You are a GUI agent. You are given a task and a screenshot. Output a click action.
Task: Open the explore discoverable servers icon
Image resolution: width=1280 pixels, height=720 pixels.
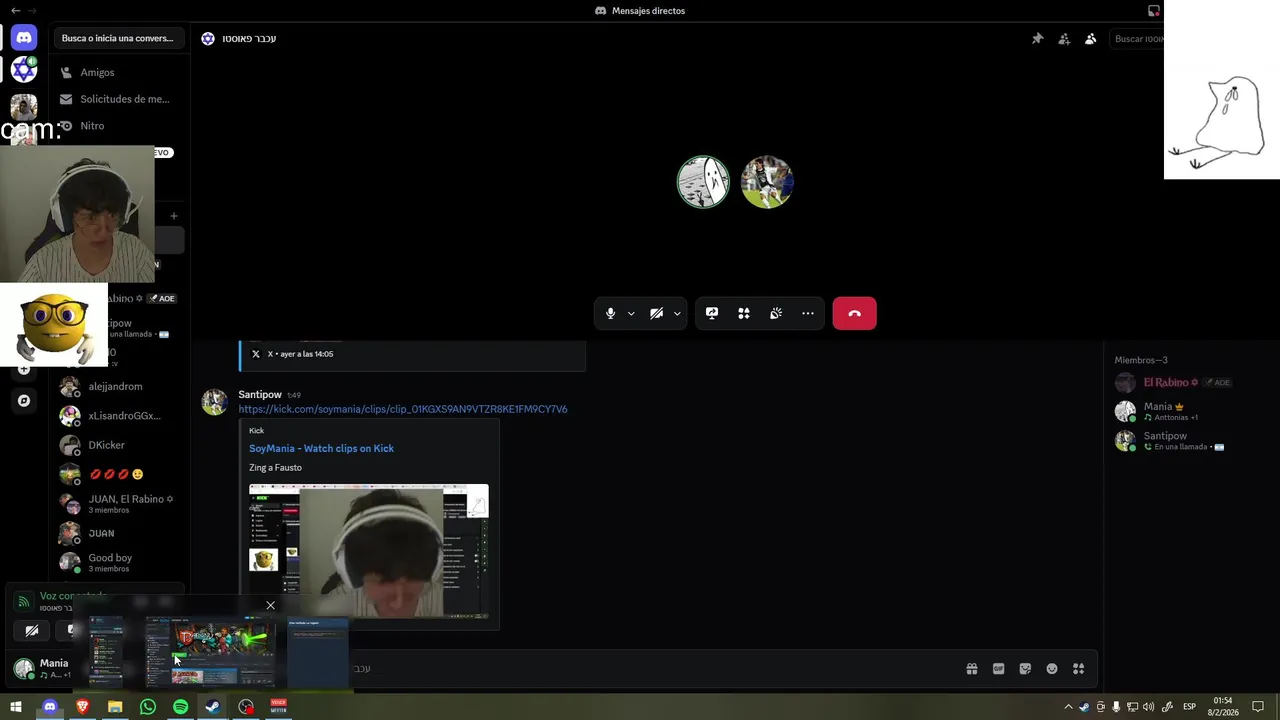pyautogui.click(x=24, y=401)
